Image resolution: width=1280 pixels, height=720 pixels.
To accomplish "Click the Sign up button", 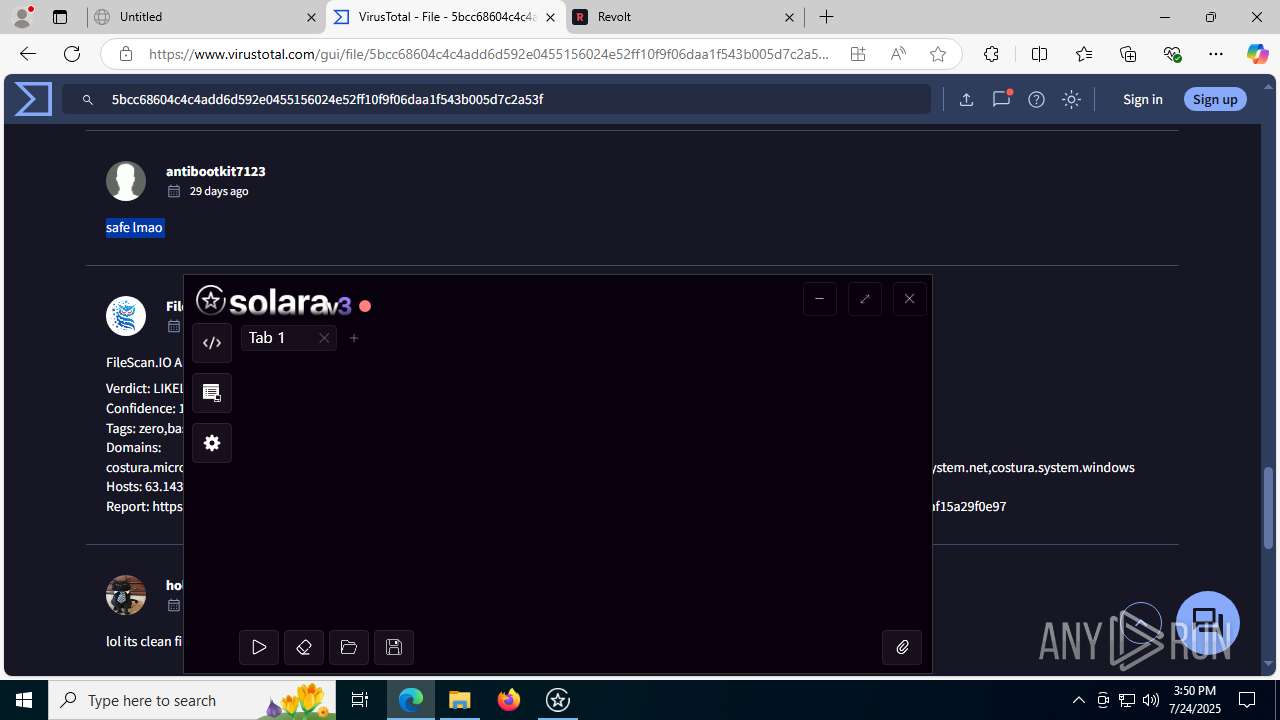I will tap(1215, 99).
